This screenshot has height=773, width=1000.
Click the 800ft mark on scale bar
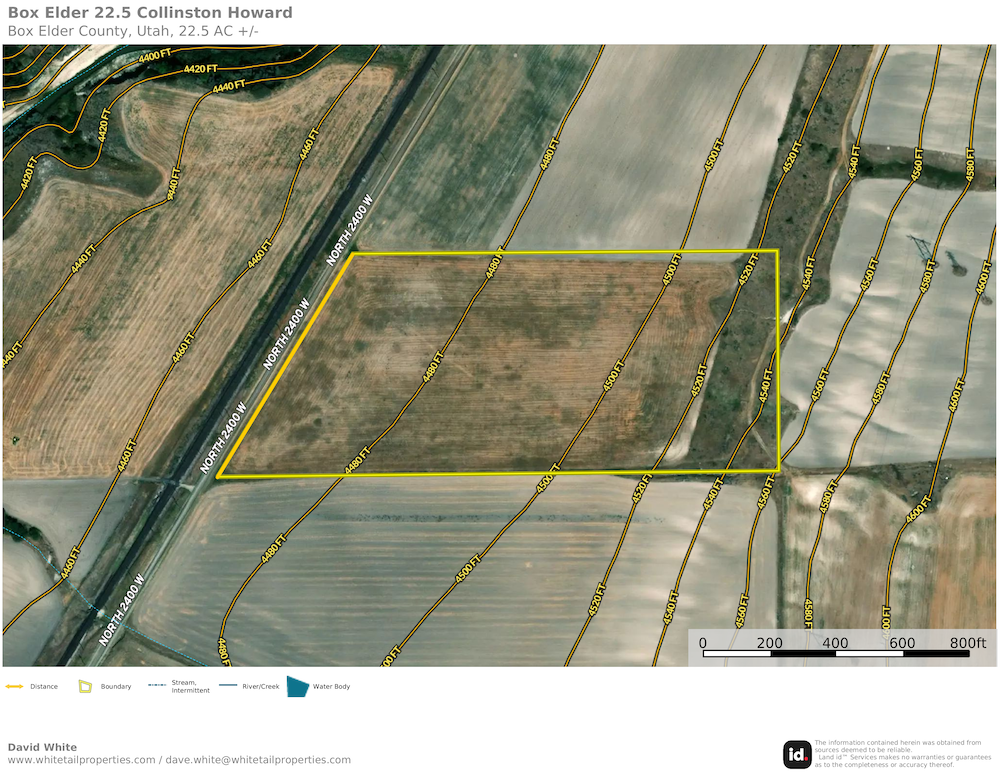tap(968, 643)
